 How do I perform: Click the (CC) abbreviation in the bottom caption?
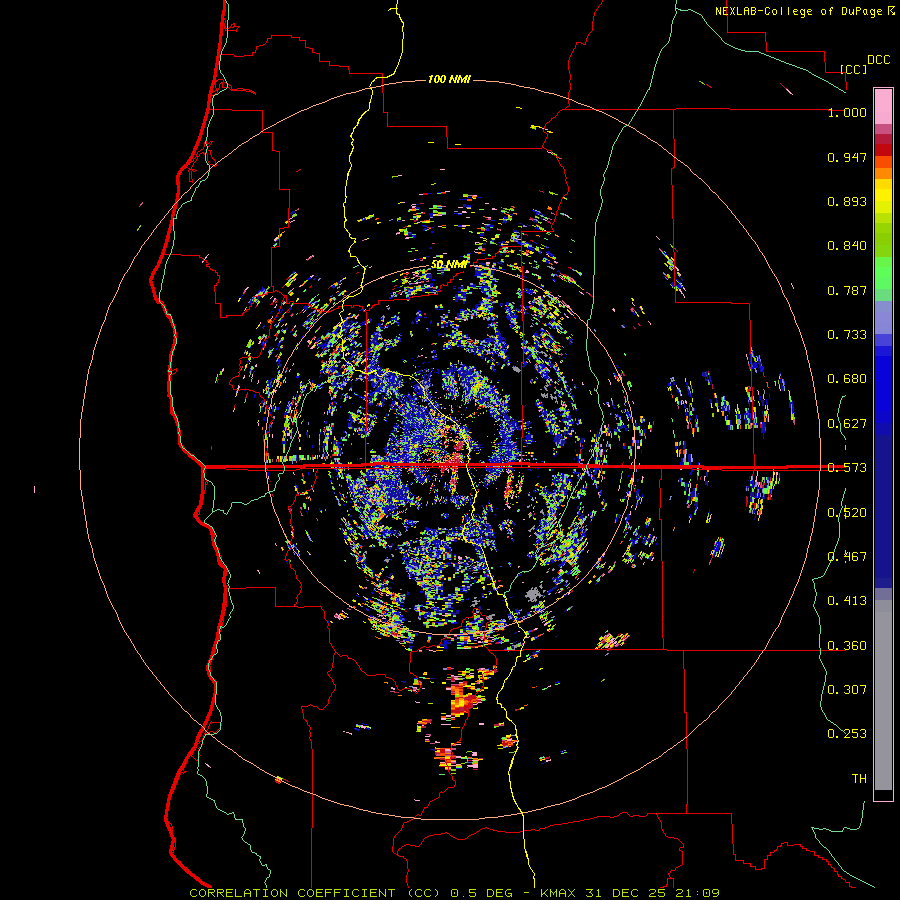(424, 893)
